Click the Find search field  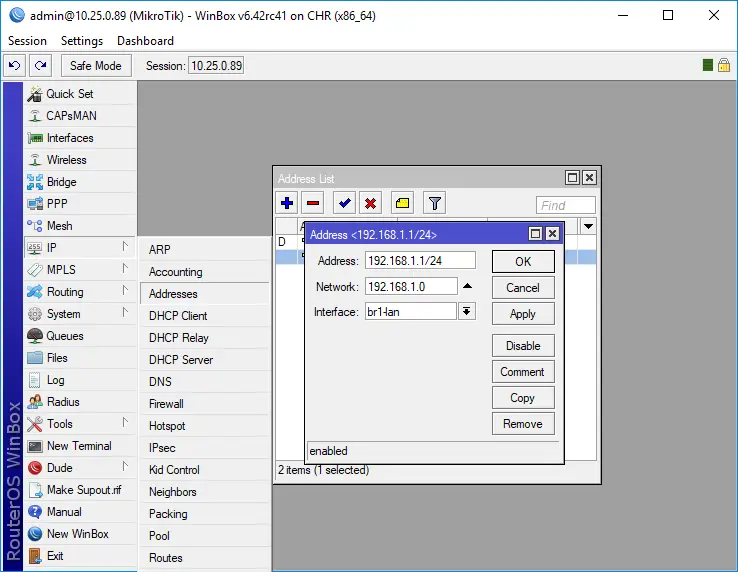[565, 205]
